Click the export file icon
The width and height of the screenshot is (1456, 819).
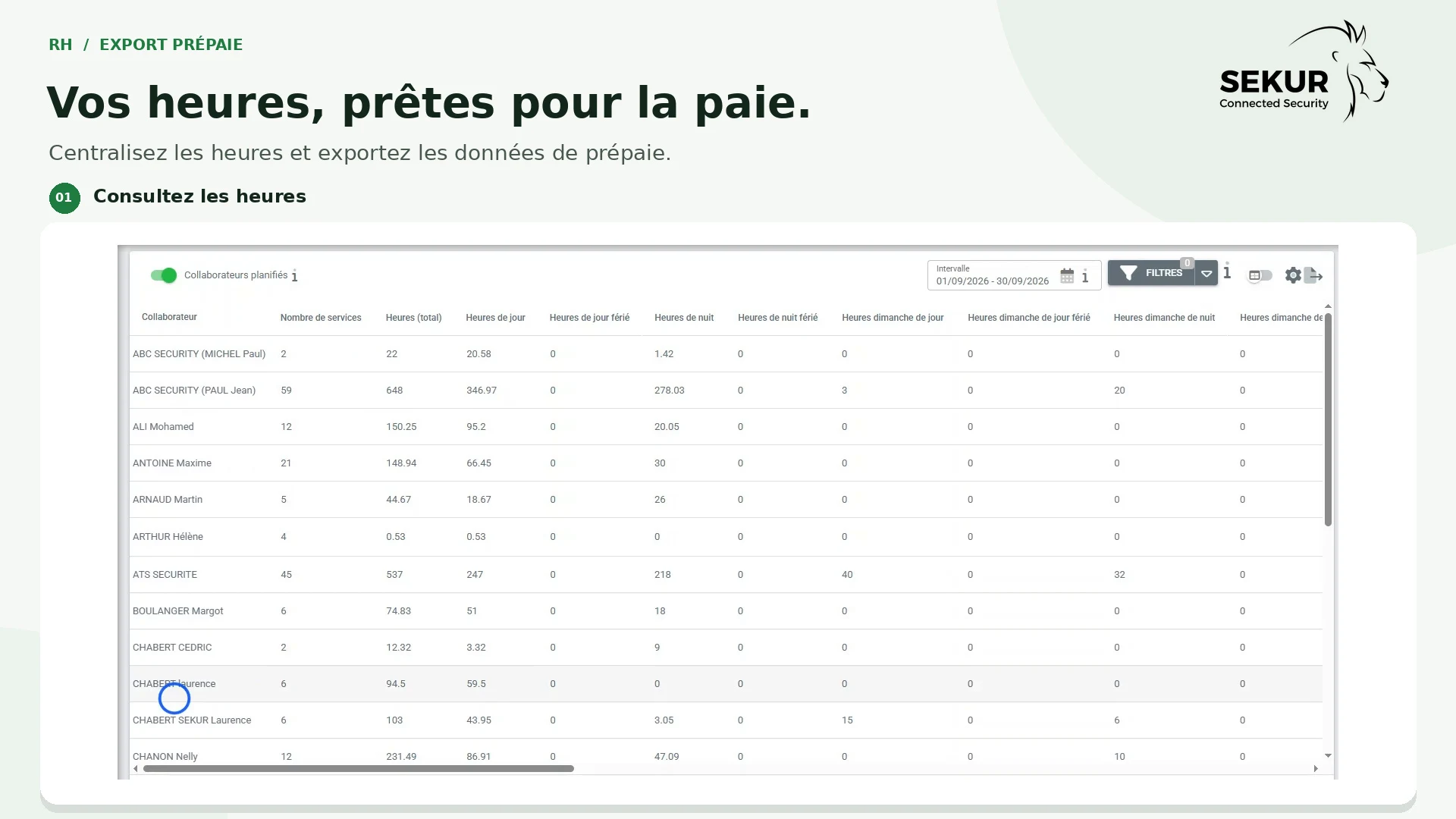(x=1313, y=275)
